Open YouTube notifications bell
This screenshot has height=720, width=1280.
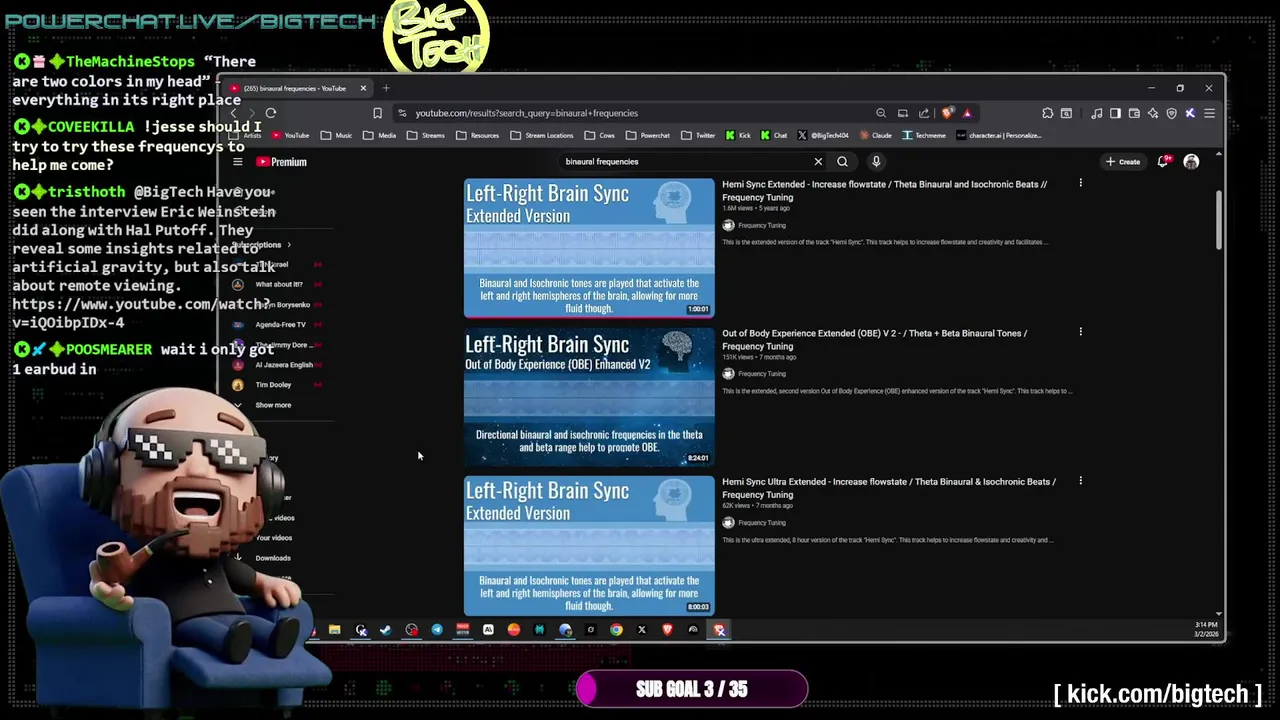click(x=1163, y=161)
